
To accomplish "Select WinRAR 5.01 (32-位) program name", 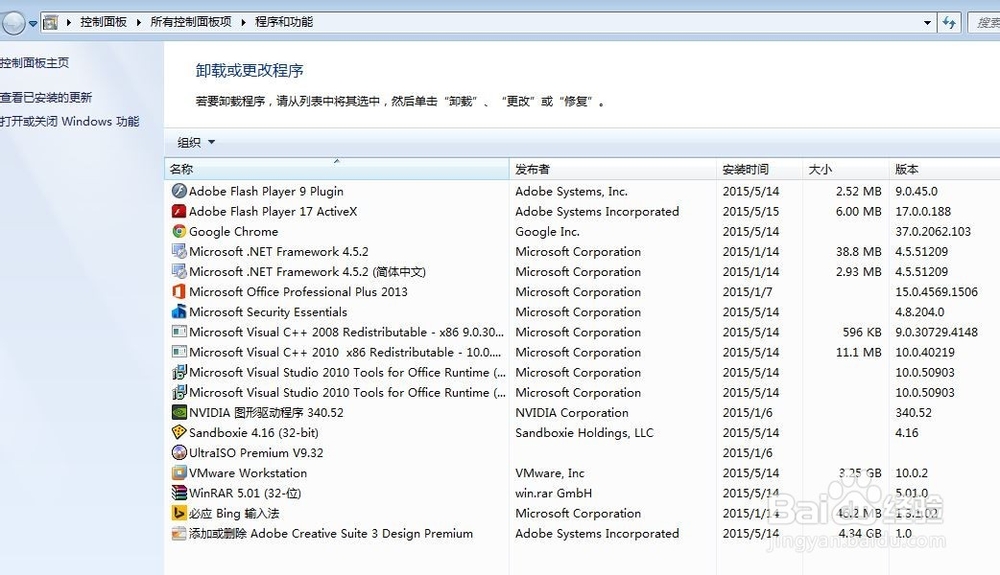I will click(x=245, y=493).
